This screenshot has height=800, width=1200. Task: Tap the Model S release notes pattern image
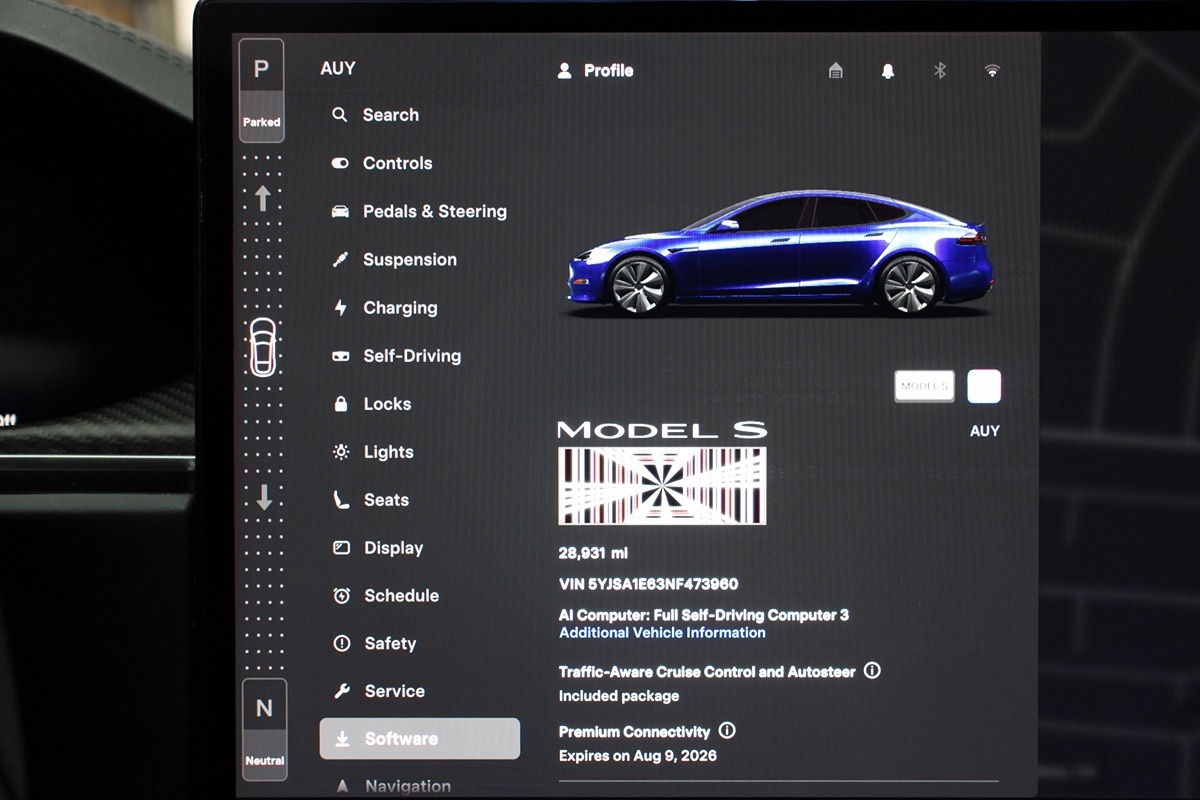[x=662, y=486]
